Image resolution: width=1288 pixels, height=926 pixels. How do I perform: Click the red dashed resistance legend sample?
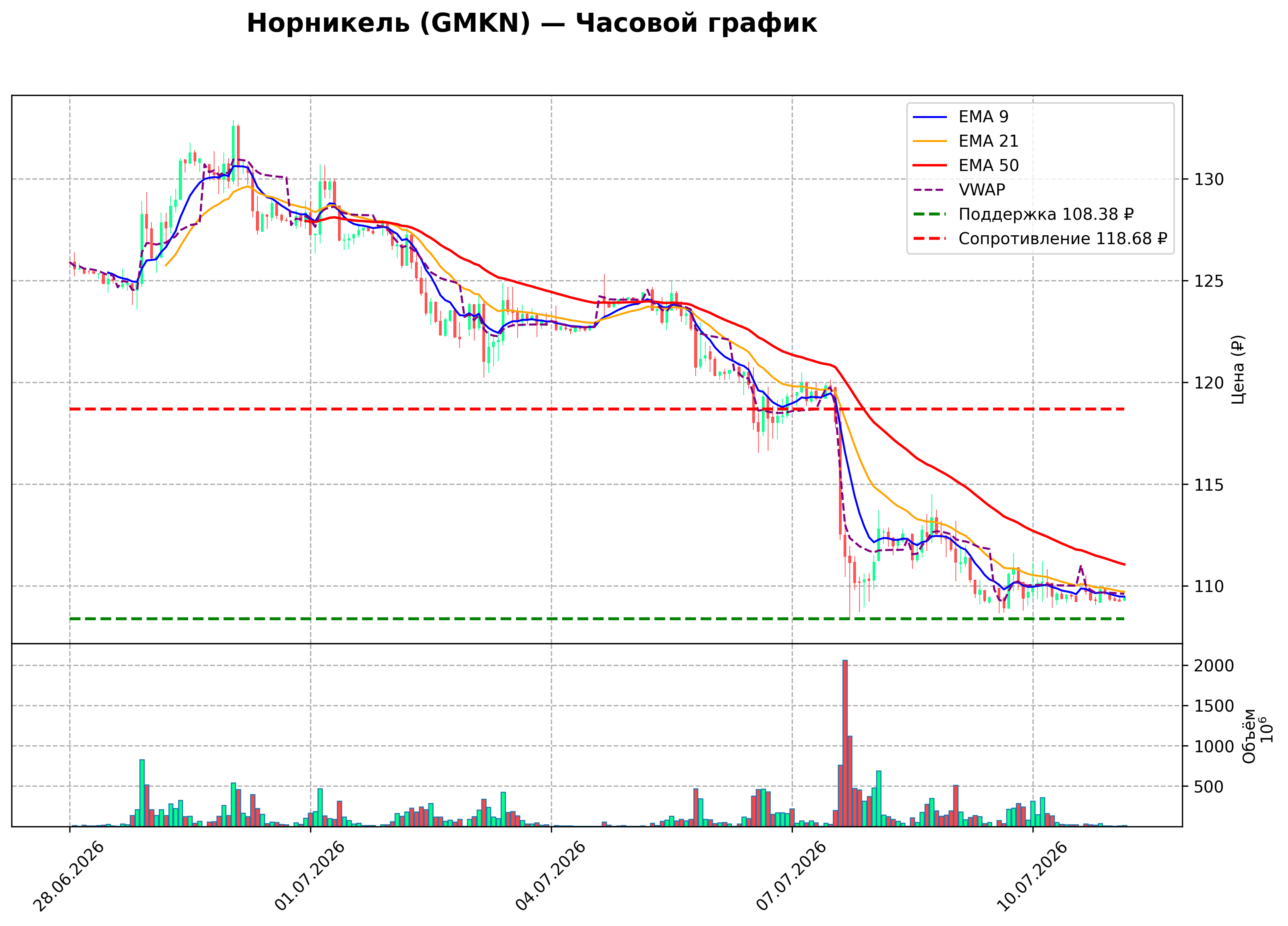coord(930,239)
